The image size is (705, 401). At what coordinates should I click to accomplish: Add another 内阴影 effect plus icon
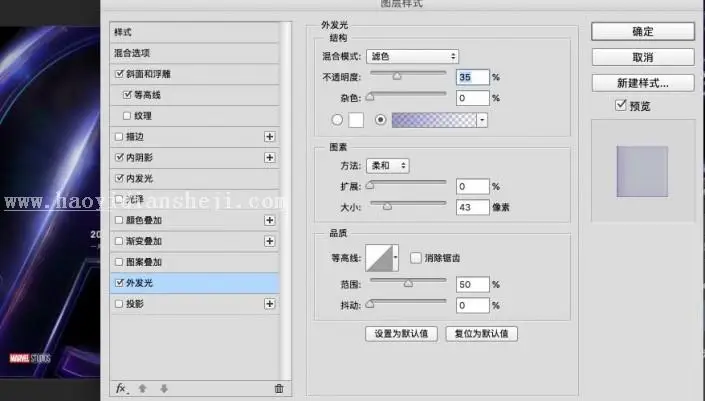click(269, 157)
